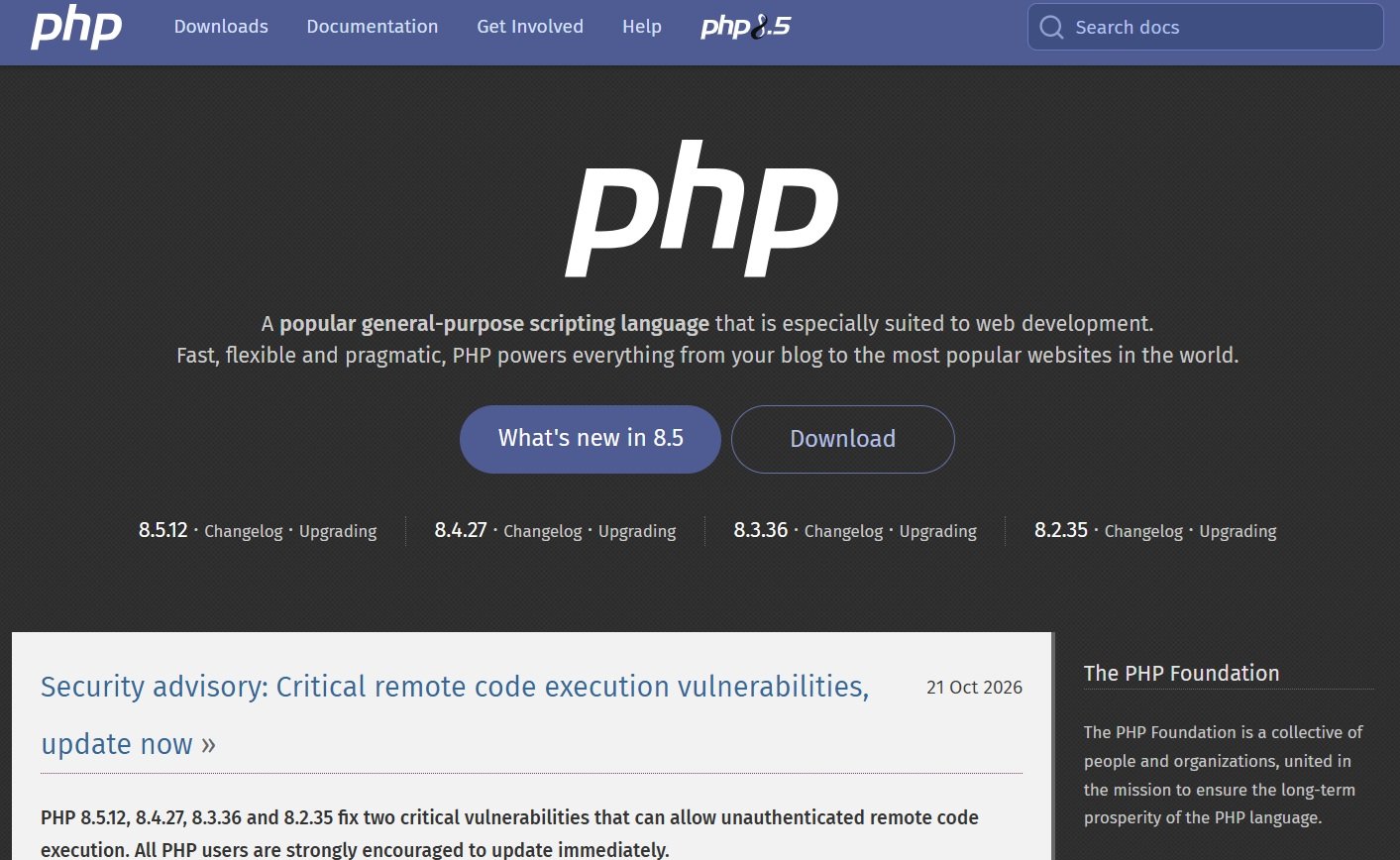This screenshot has width=1400, height=860.
Task: Open the 8.3.36 version link
Action: coord(761,530)
